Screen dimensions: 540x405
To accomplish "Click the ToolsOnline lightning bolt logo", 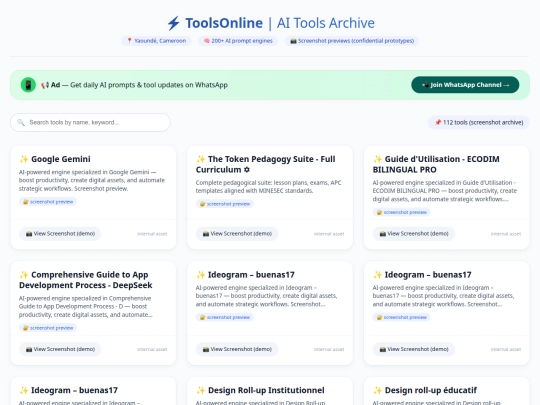I will tap(174, 23).
